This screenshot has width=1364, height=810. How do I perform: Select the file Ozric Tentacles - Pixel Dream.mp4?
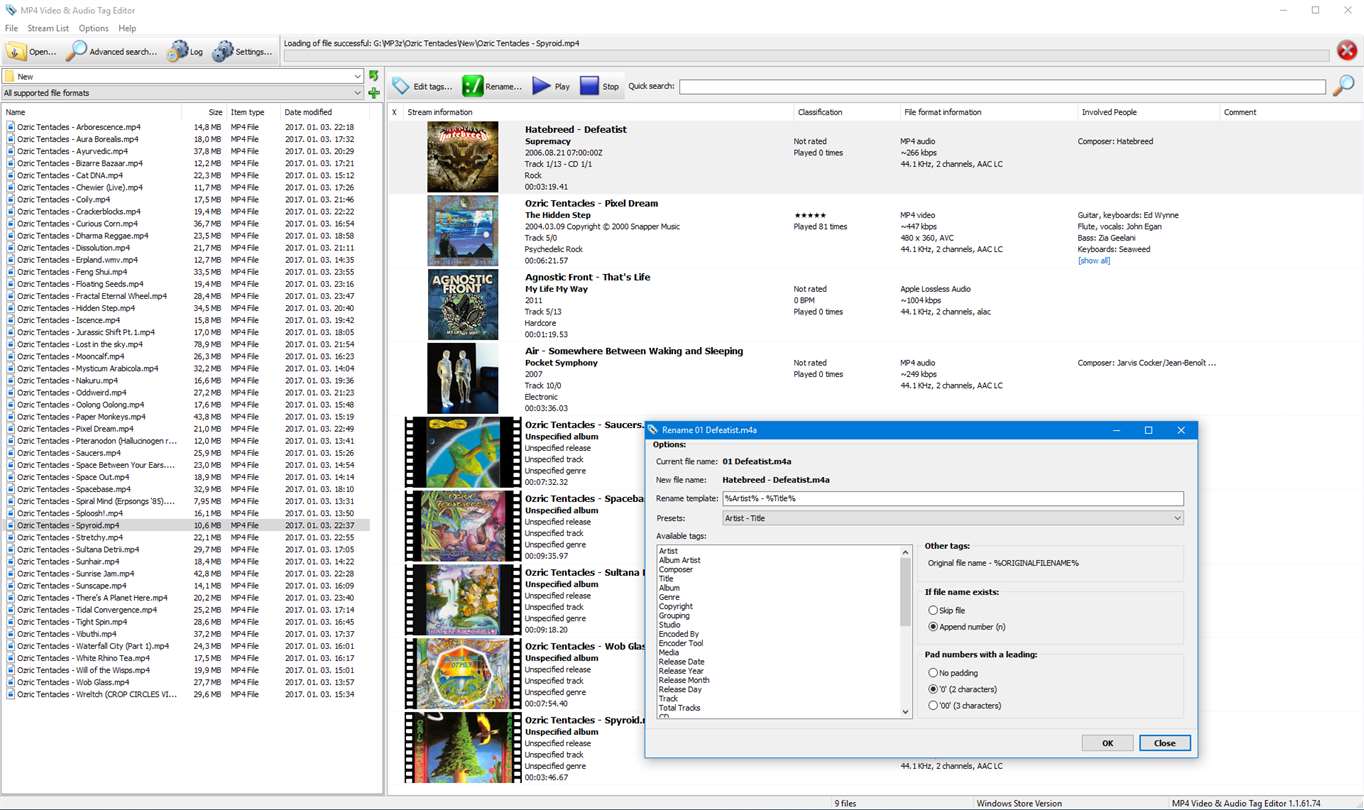186,429
